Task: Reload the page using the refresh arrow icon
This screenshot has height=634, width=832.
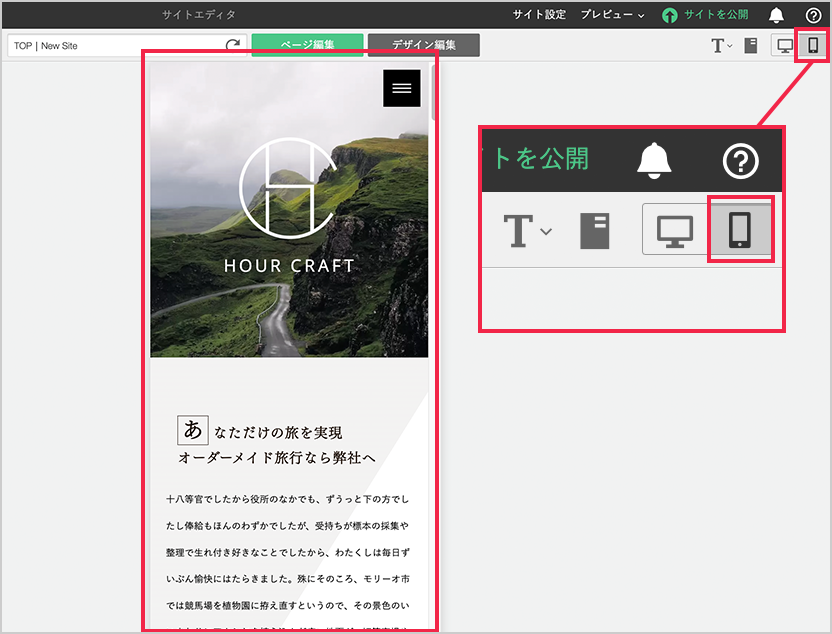Action: tap(233, 46)
